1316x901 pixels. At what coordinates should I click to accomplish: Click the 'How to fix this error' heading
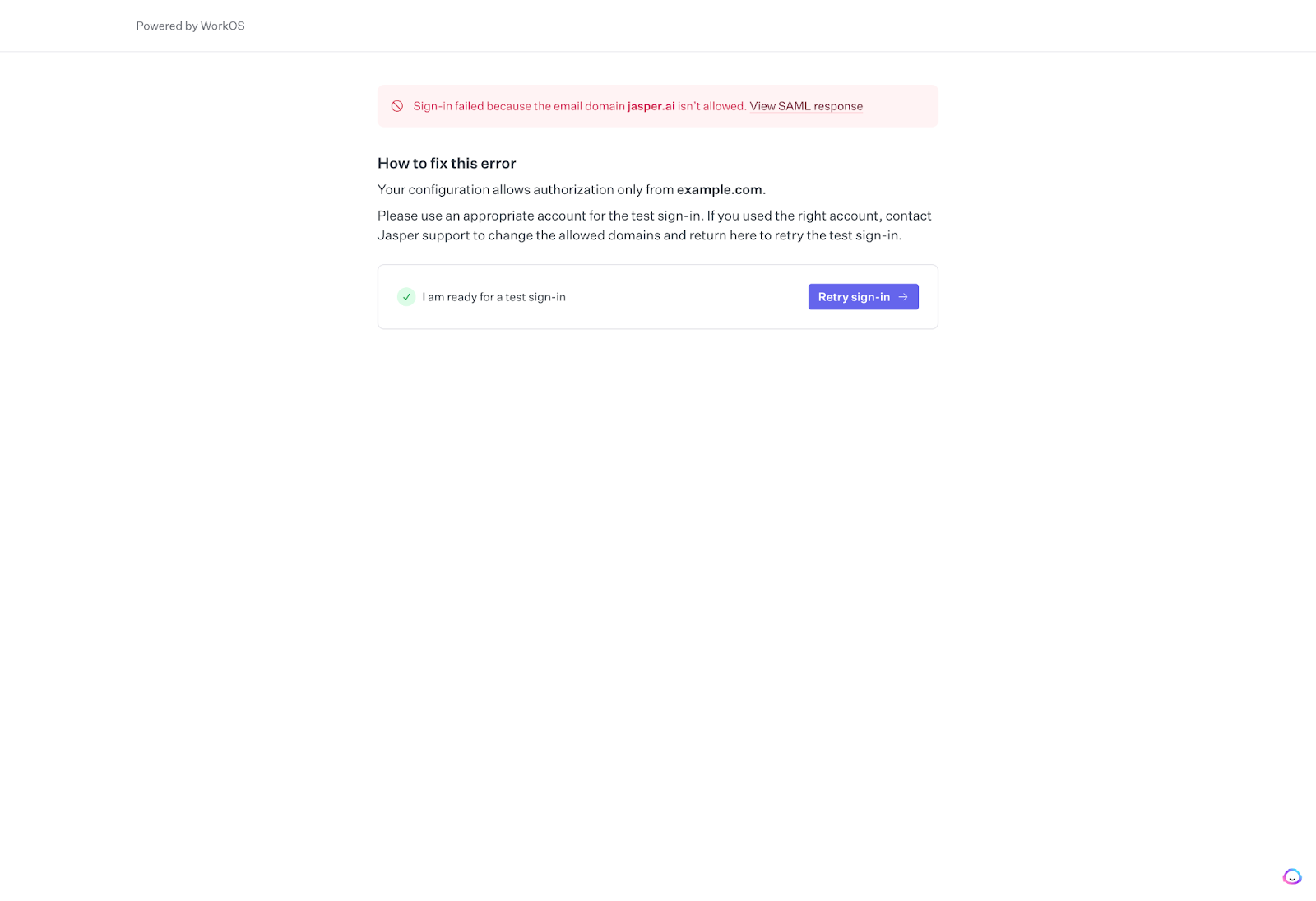447,163
